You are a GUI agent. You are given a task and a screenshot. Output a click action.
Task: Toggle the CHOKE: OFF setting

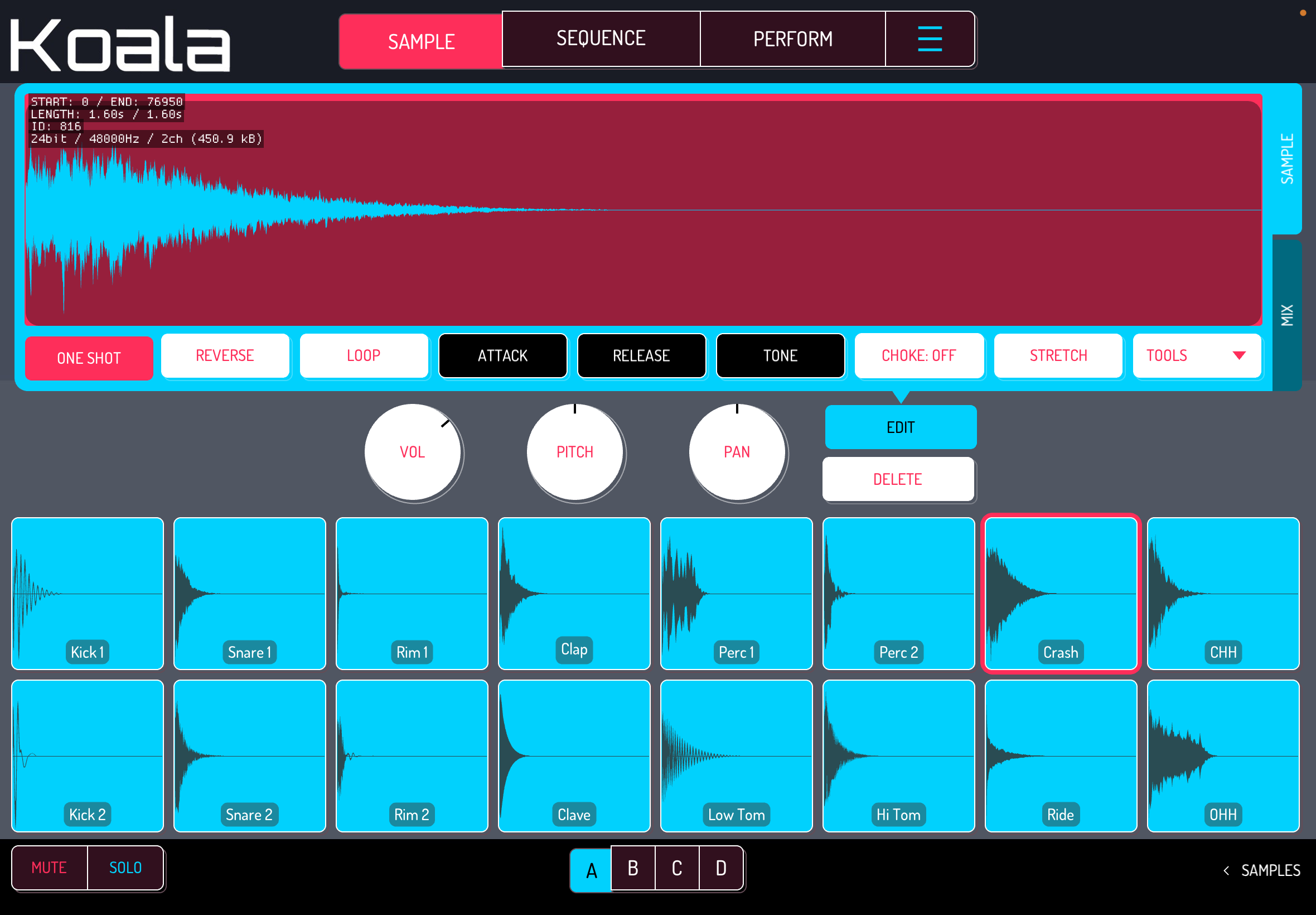tap(919, 355)
